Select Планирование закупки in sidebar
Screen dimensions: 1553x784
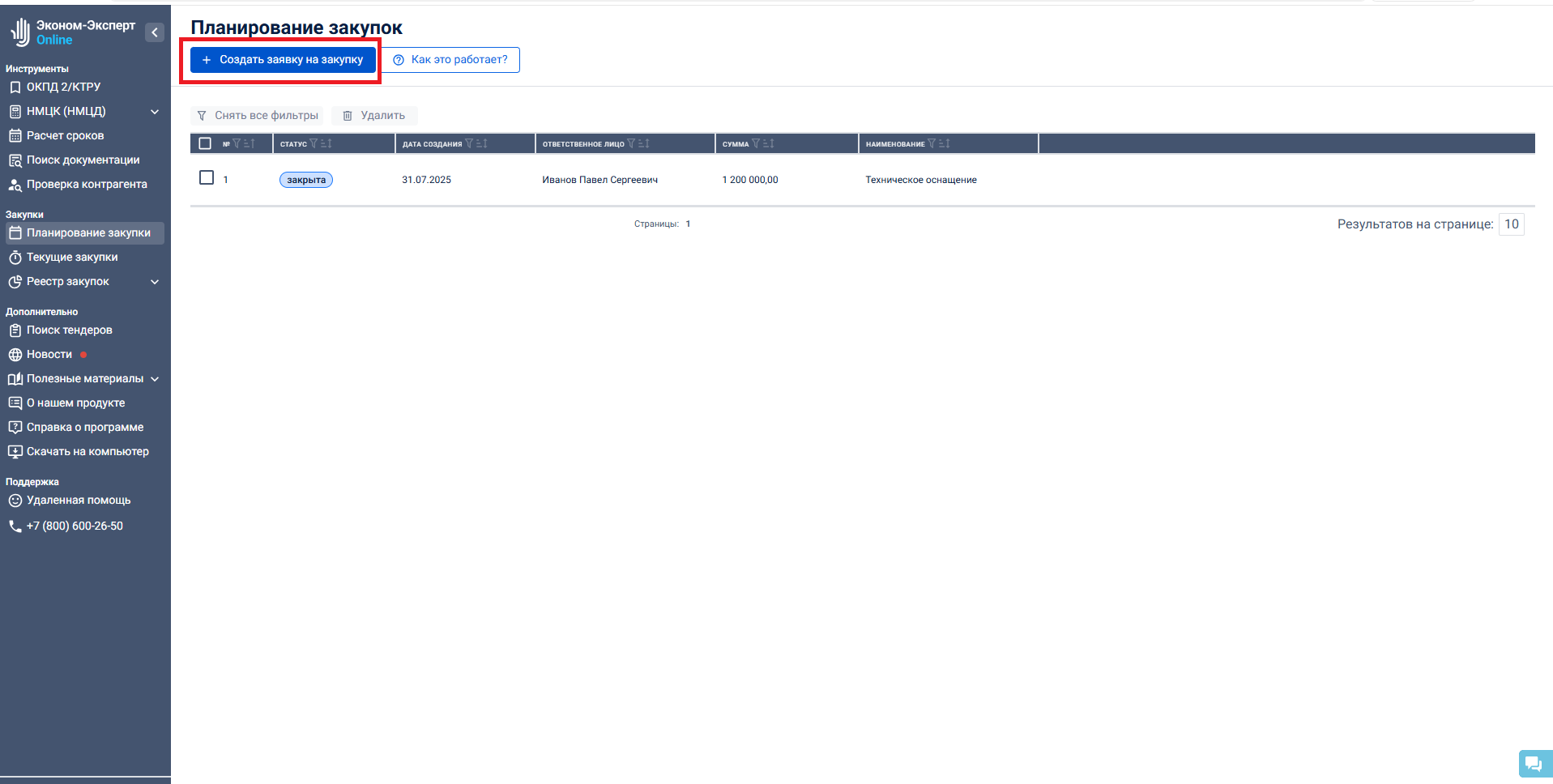point(85,232)
